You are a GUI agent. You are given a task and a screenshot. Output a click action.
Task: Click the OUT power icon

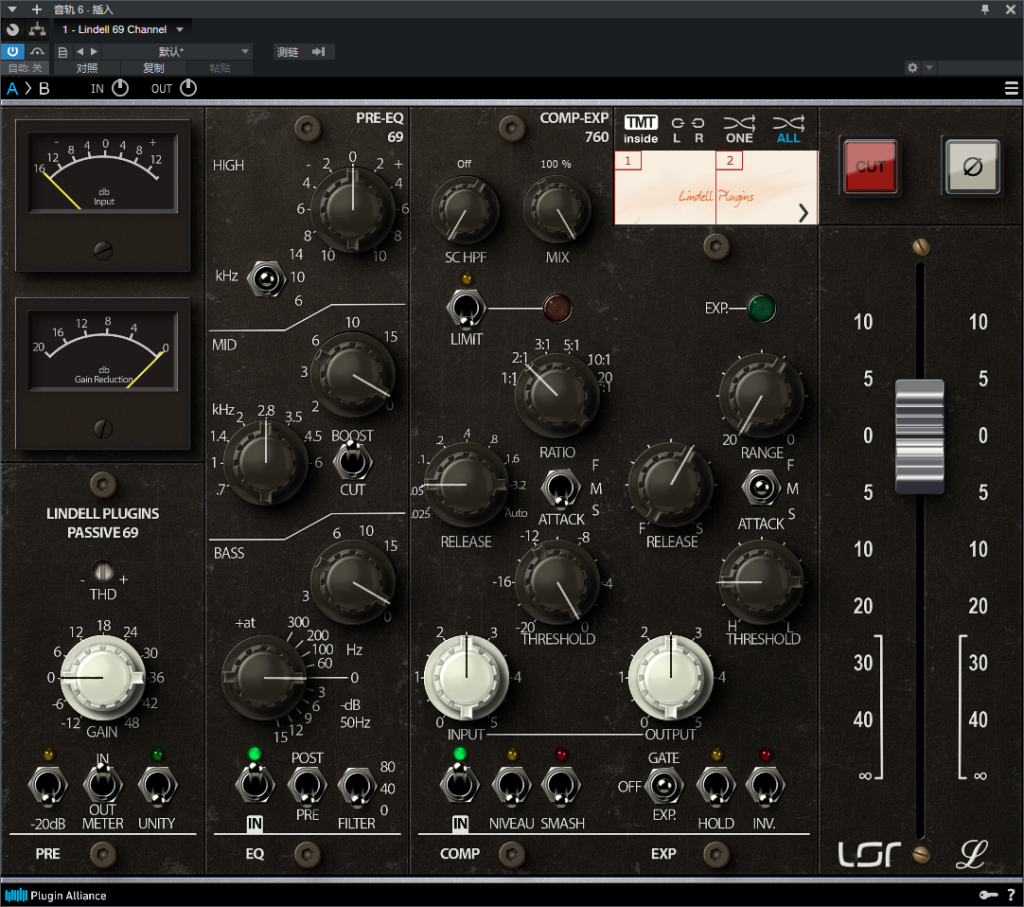pyautogui.click(x=188, y=88)
